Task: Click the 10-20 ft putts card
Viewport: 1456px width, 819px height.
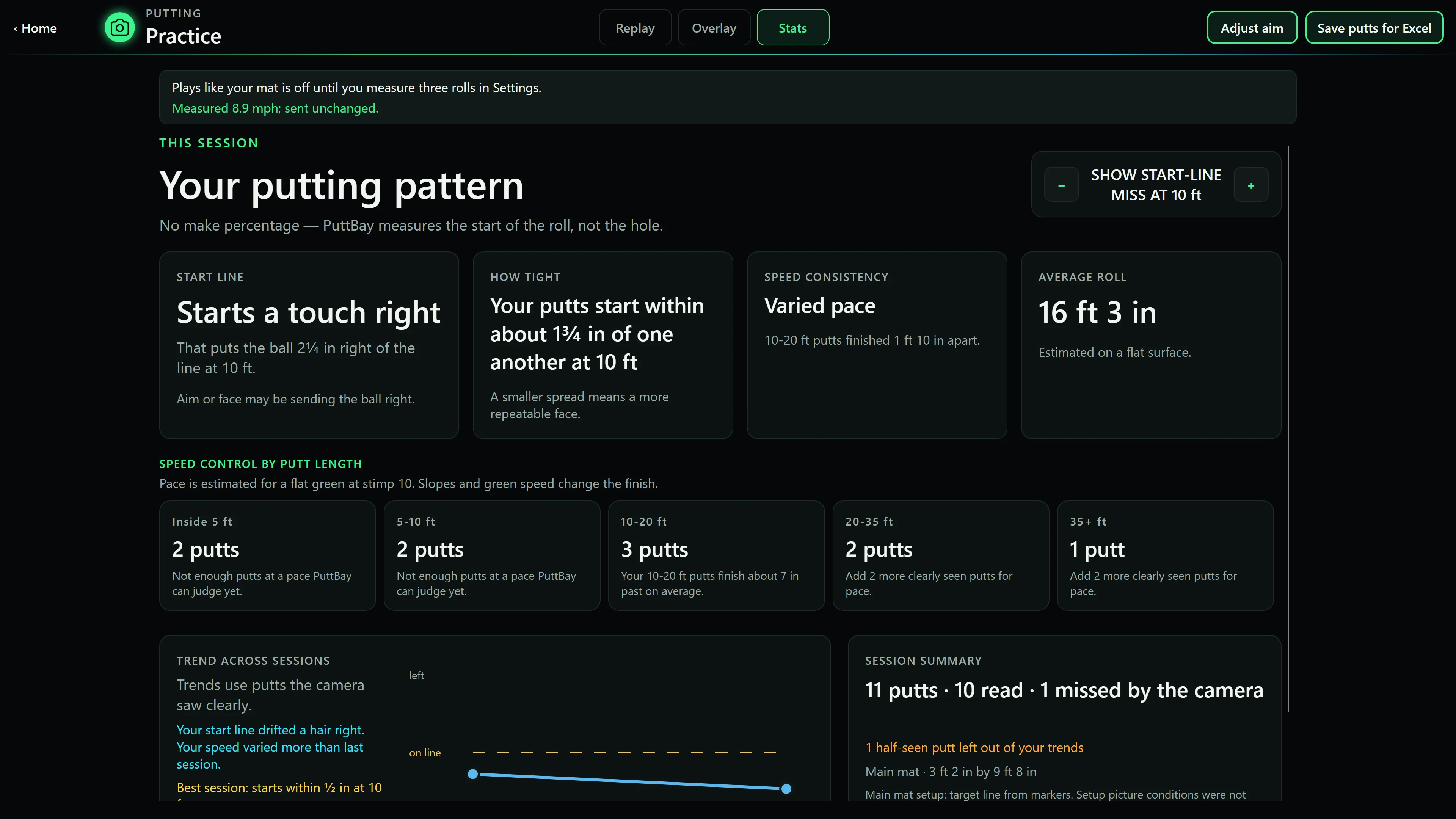Action: (716, 555)
